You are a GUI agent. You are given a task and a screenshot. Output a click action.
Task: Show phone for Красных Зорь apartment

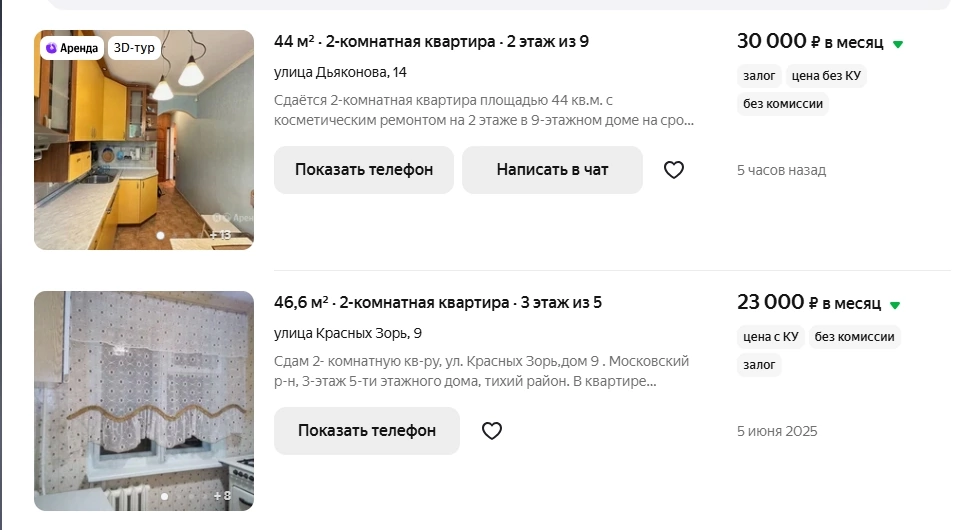(367, 431)
